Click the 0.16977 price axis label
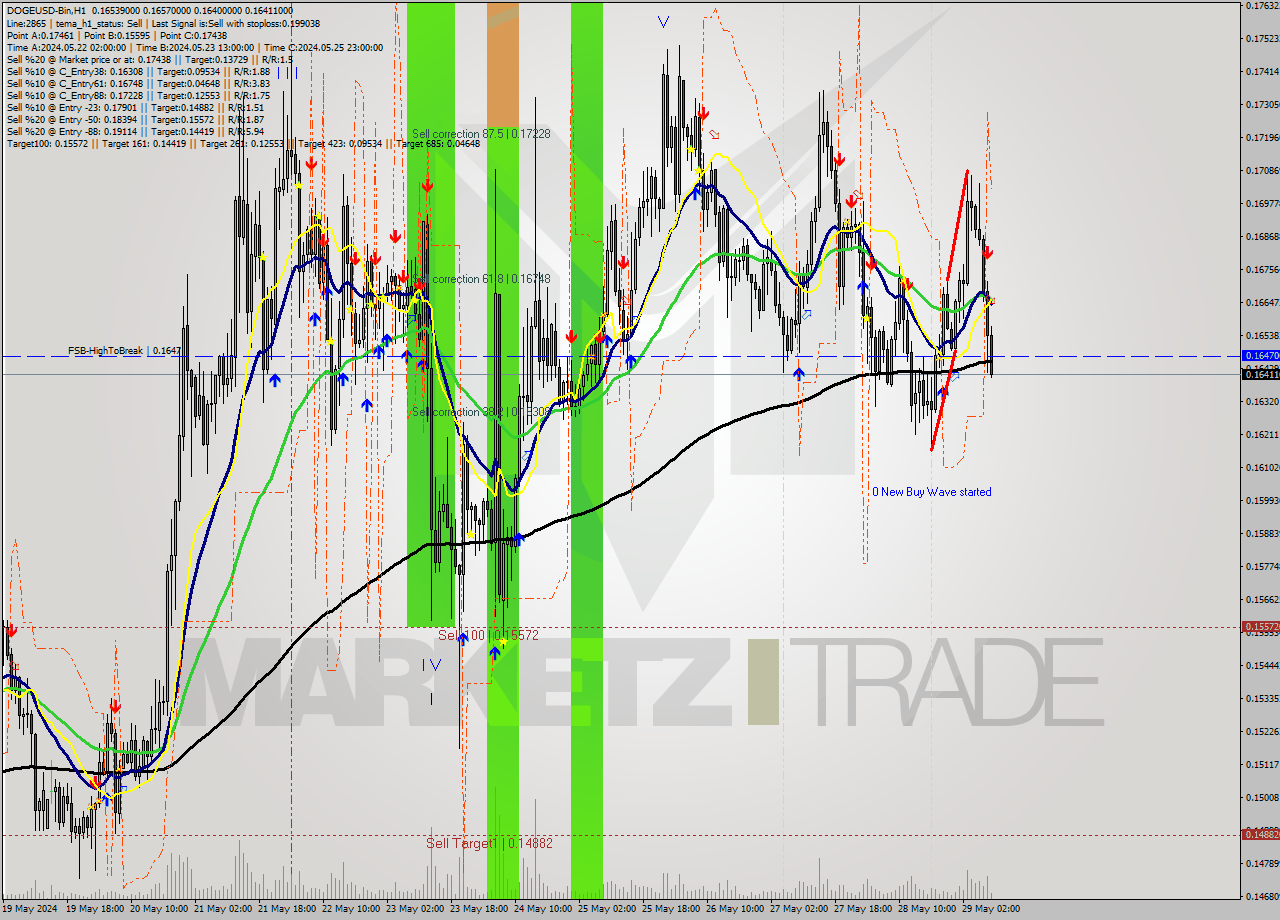This screenshot has width=1280, height=920. tap(1261, 204)
